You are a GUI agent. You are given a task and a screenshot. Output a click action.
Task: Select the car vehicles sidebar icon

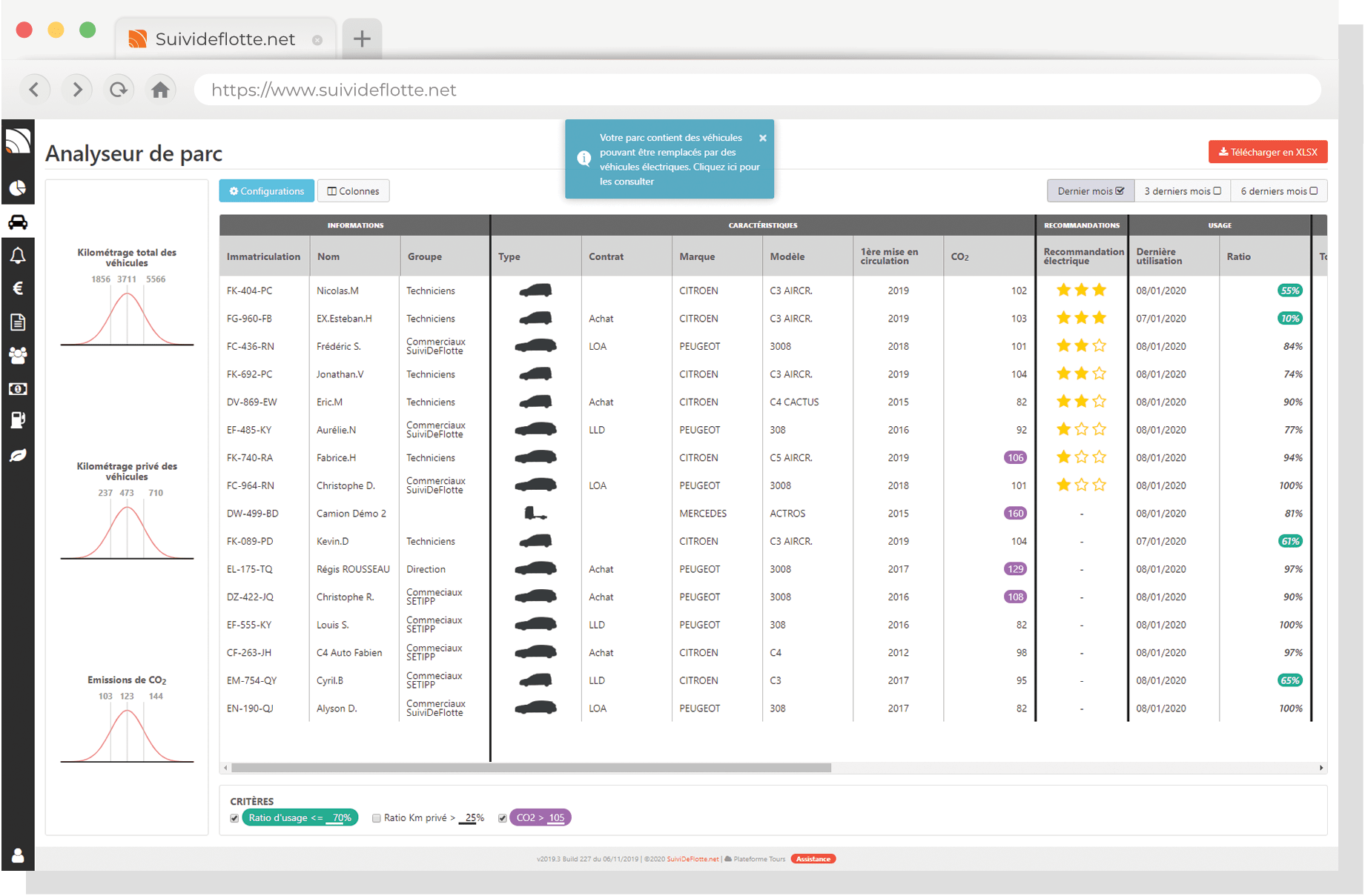click(x=18, y=222)
